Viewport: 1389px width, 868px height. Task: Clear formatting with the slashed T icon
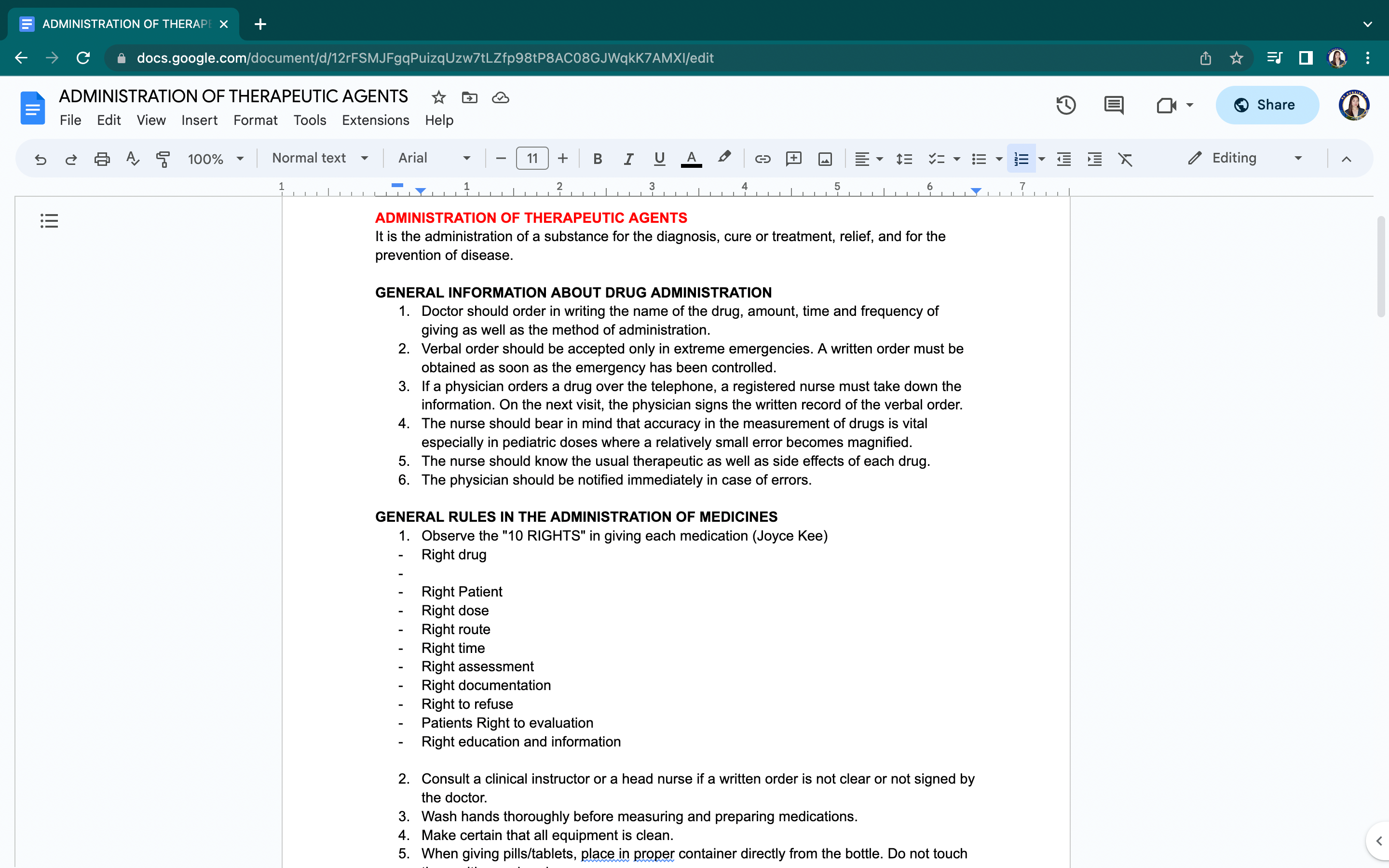[1125, 159]
